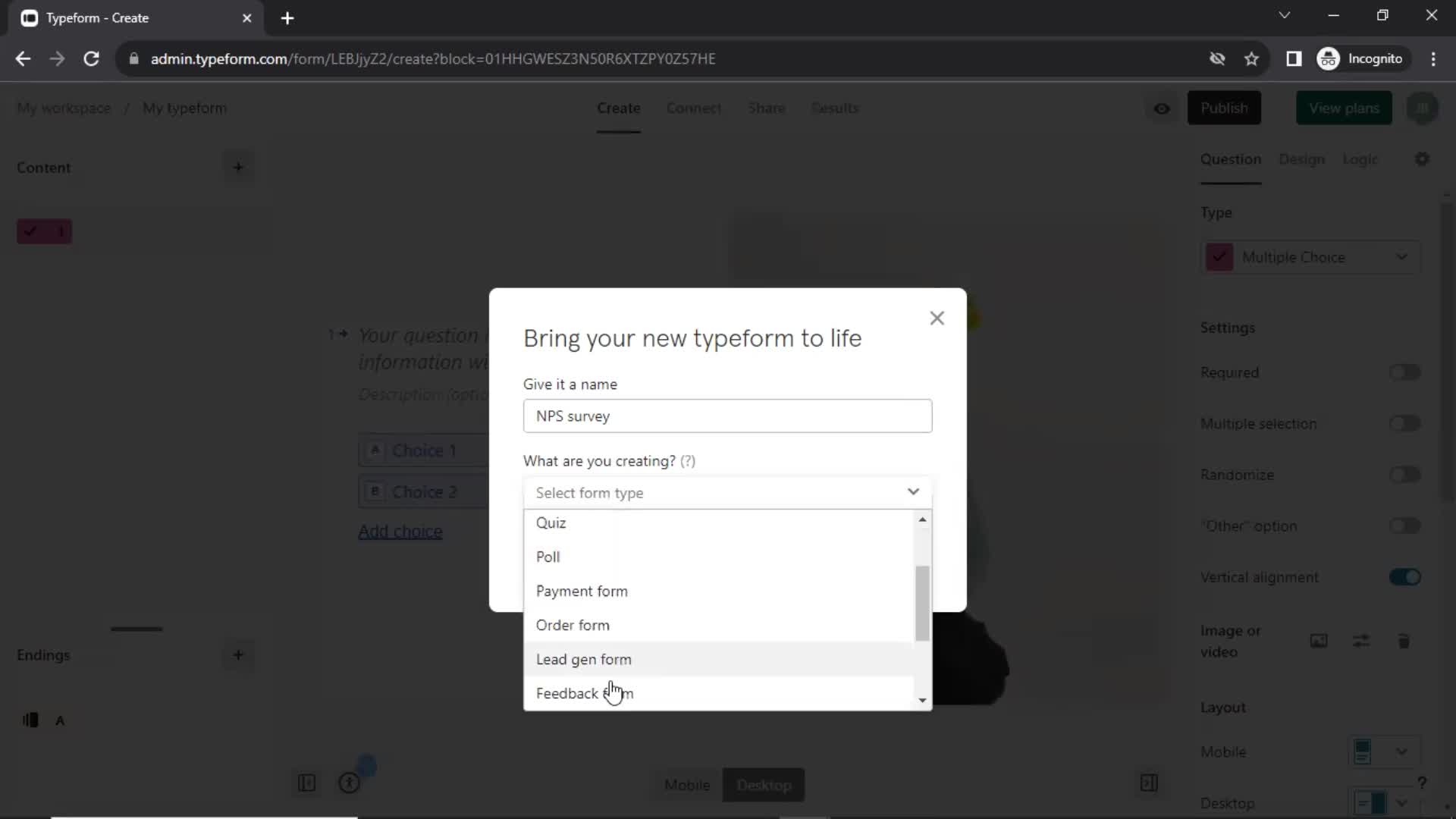Click the dropdown list scroll-down arrow
This screenshot has width=1456, height=819.
coord(922,700)
